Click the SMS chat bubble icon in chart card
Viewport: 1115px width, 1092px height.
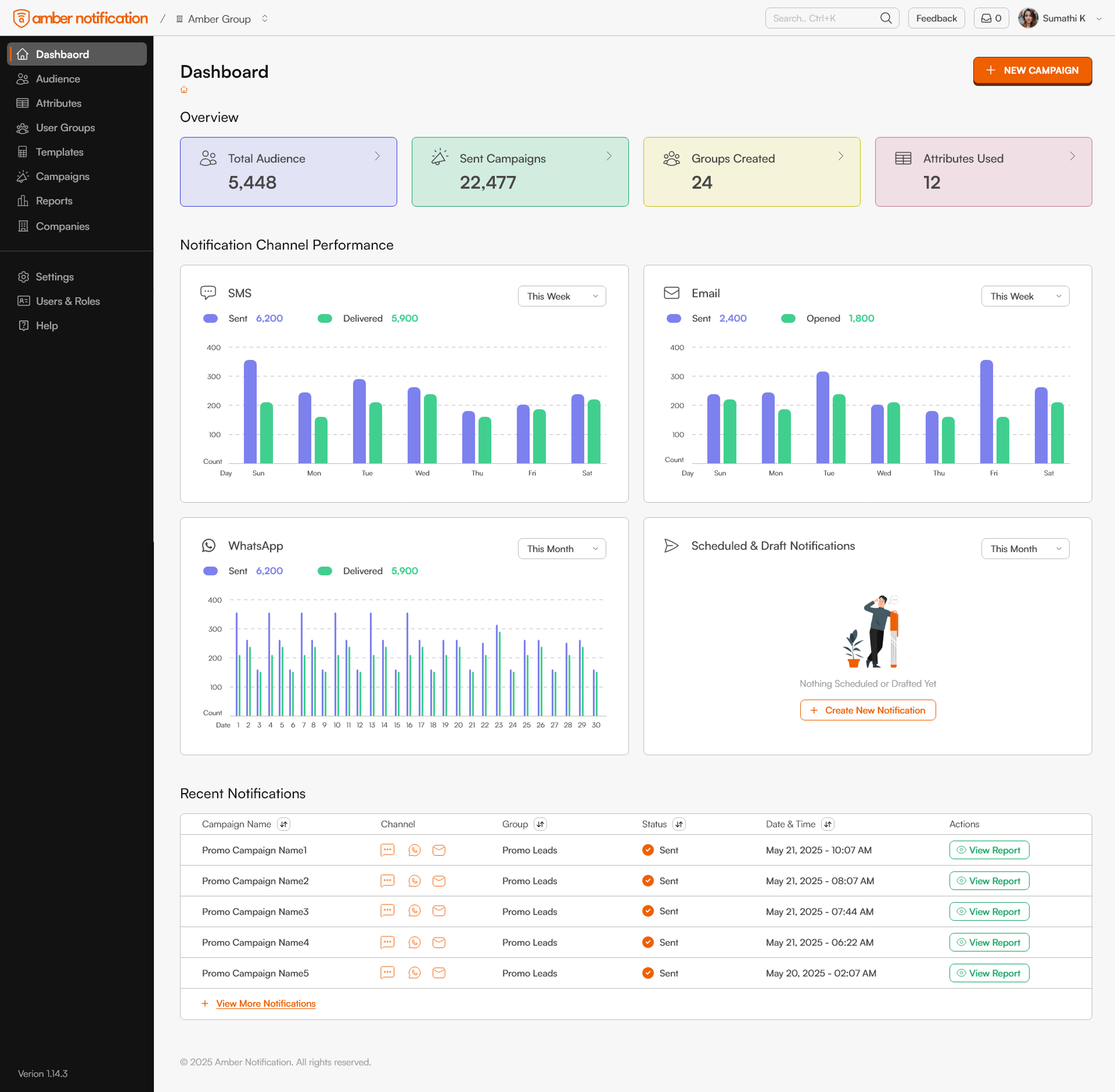[x=208, y=293]
